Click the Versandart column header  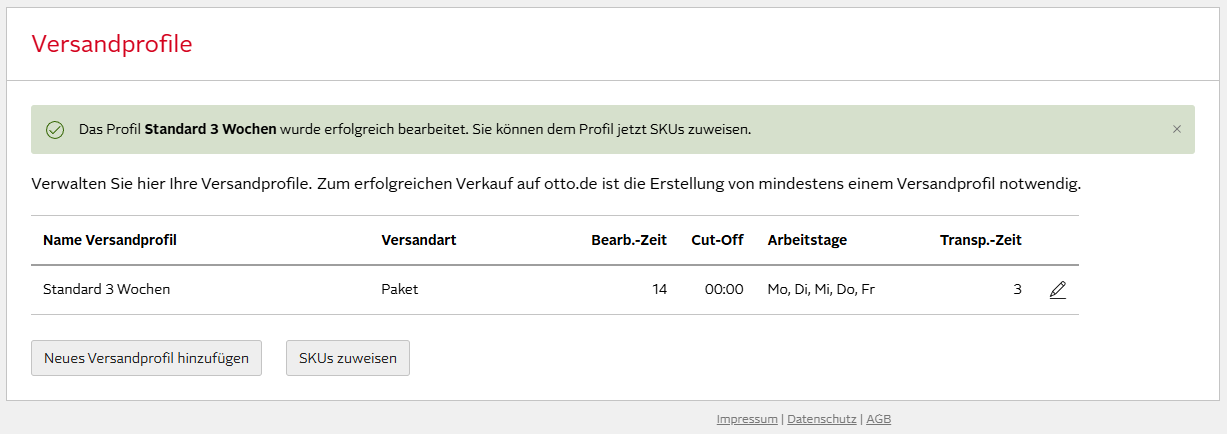click(x=419, y=240)
